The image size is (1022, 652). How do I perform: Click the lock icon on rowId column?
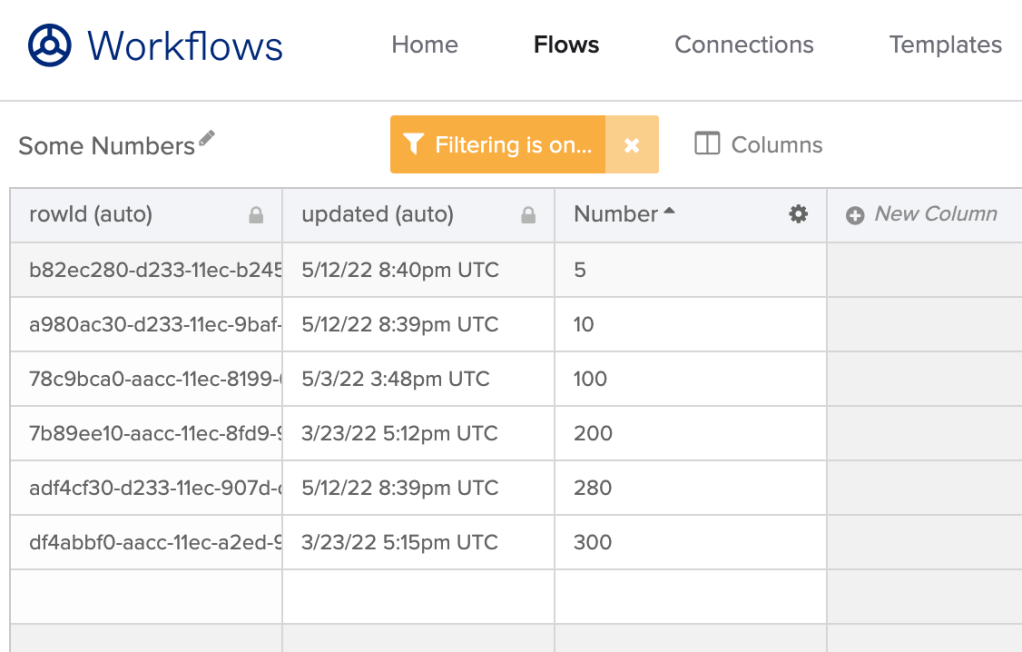click(x=256, y=215)
